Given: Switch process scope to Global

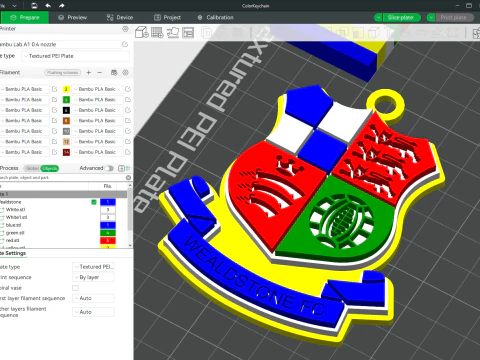Looking at the screenshot, I should 33,168.
